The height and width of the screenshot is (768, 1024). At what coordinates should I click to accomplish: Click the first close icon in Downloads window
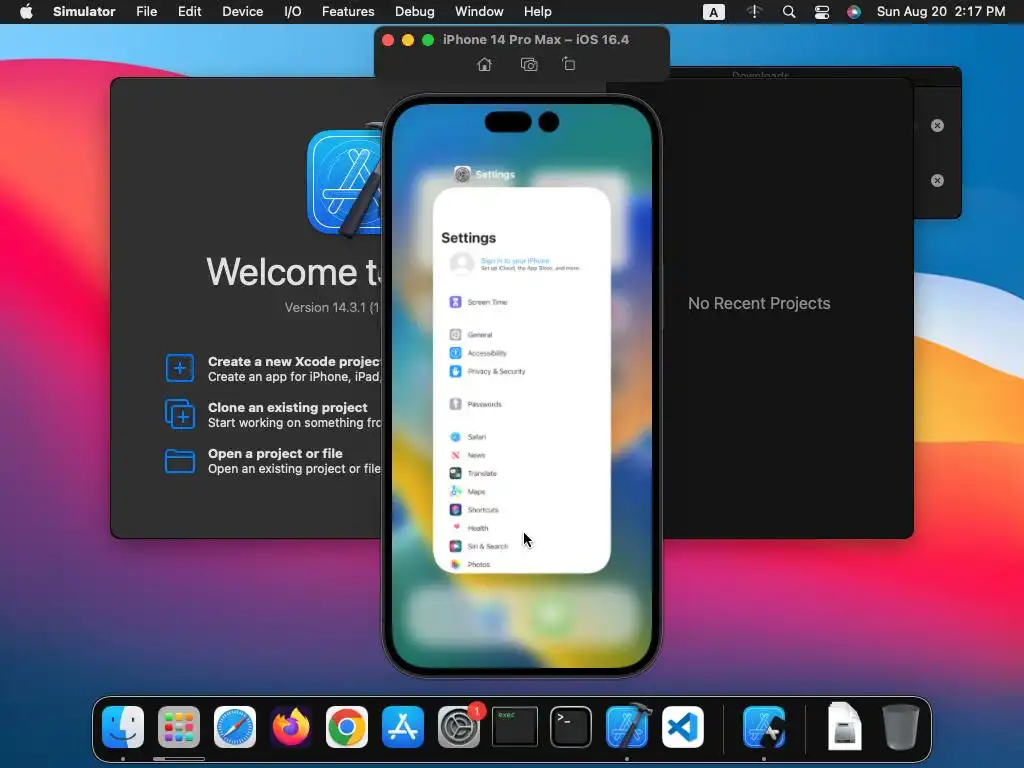[x=937, y=125]
